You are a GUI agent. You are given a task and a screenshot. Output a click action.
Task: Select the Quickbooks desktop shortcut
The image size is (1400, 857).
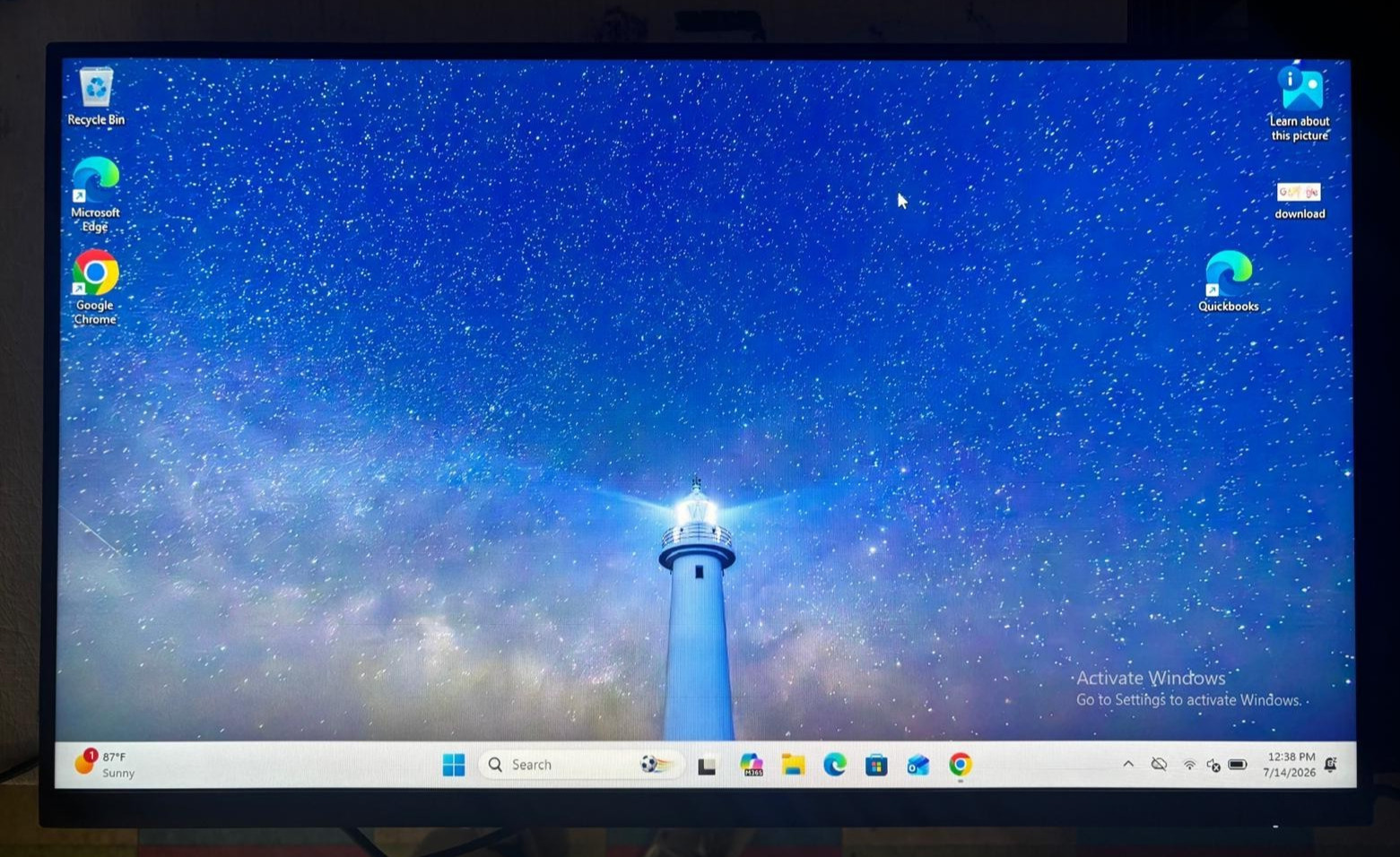click(x=1229, y=281)
